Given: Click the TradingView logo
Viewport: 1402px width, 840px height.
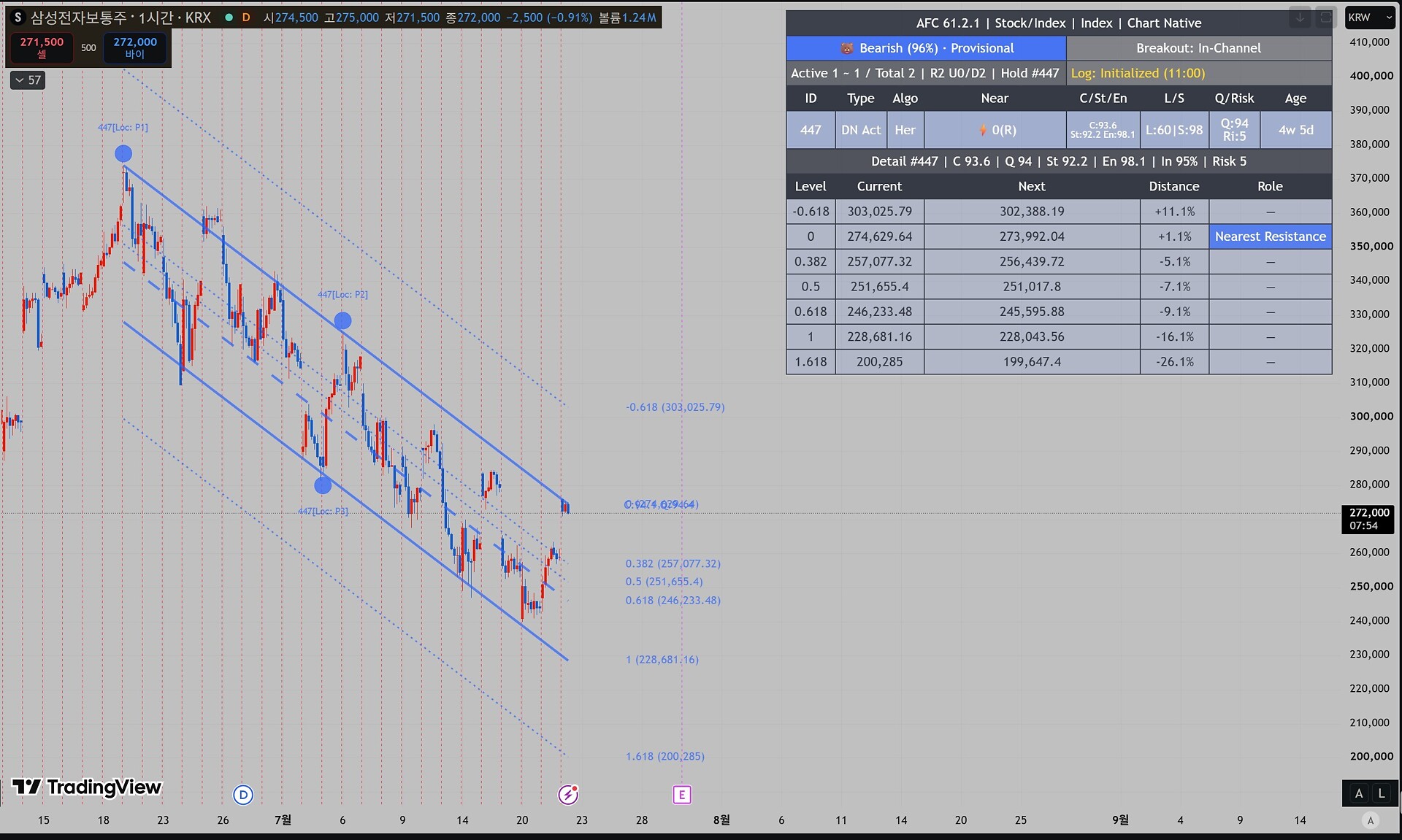Looking at the screenshot, I should tap(87, 787).
